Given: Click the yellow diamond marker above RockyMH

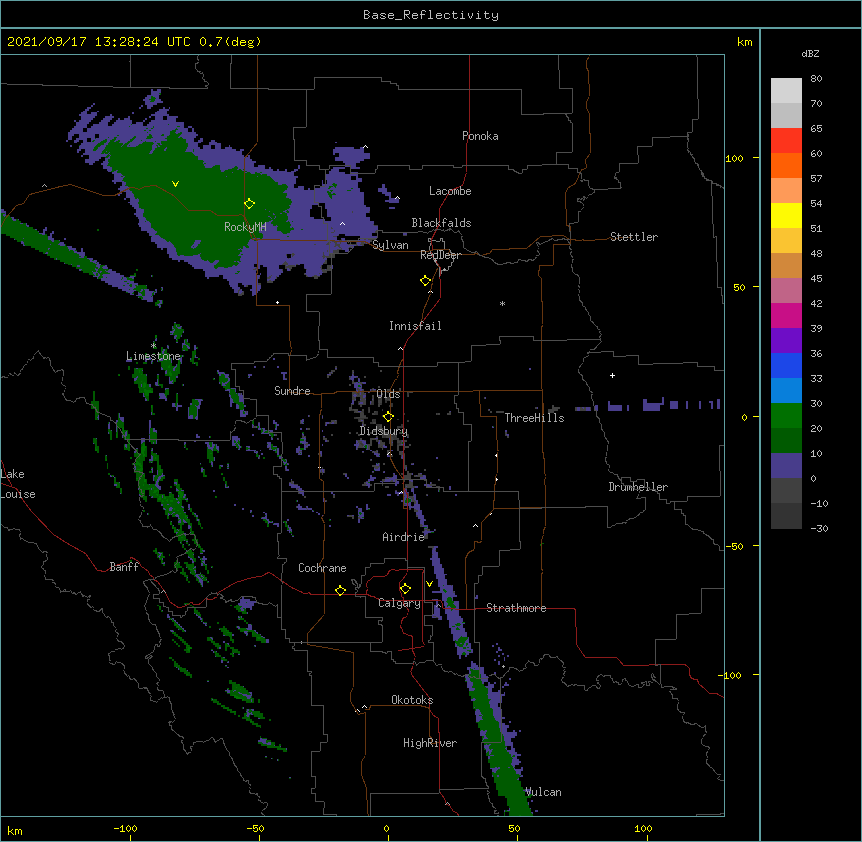Looking at the screenshot, I should tap(249, 204).
